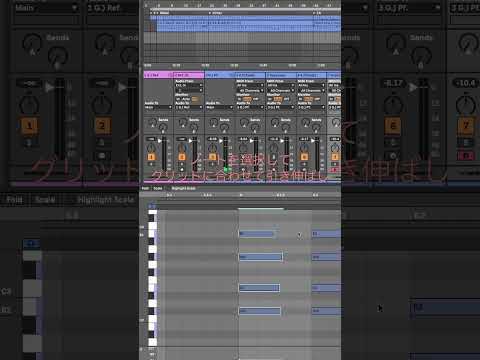This screenshot has width=480, height=360.
Task: Open track 2 input channel dropdown
Action: [x=189, y=90]
